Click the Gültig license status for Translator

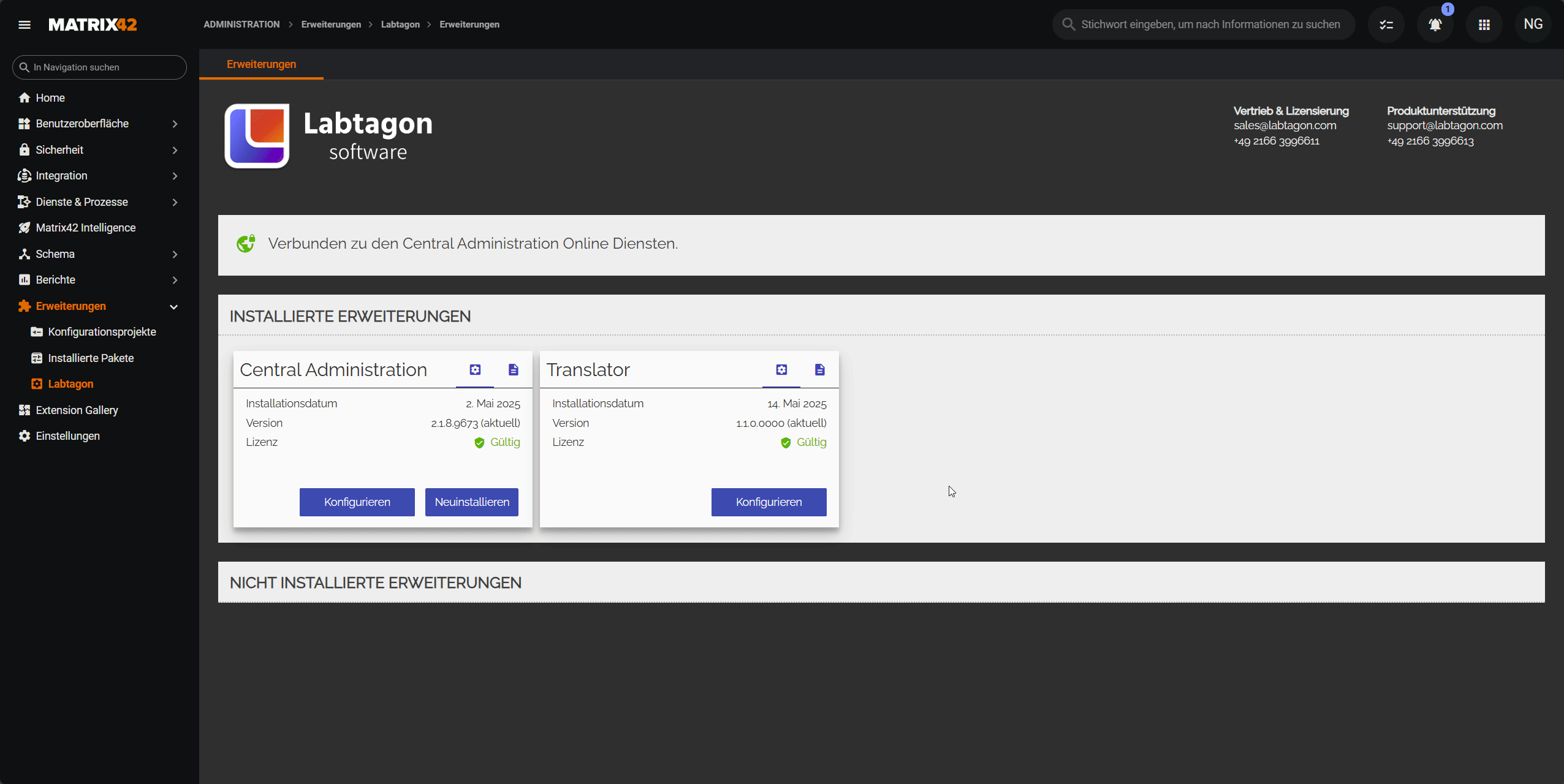pos(803,442)
